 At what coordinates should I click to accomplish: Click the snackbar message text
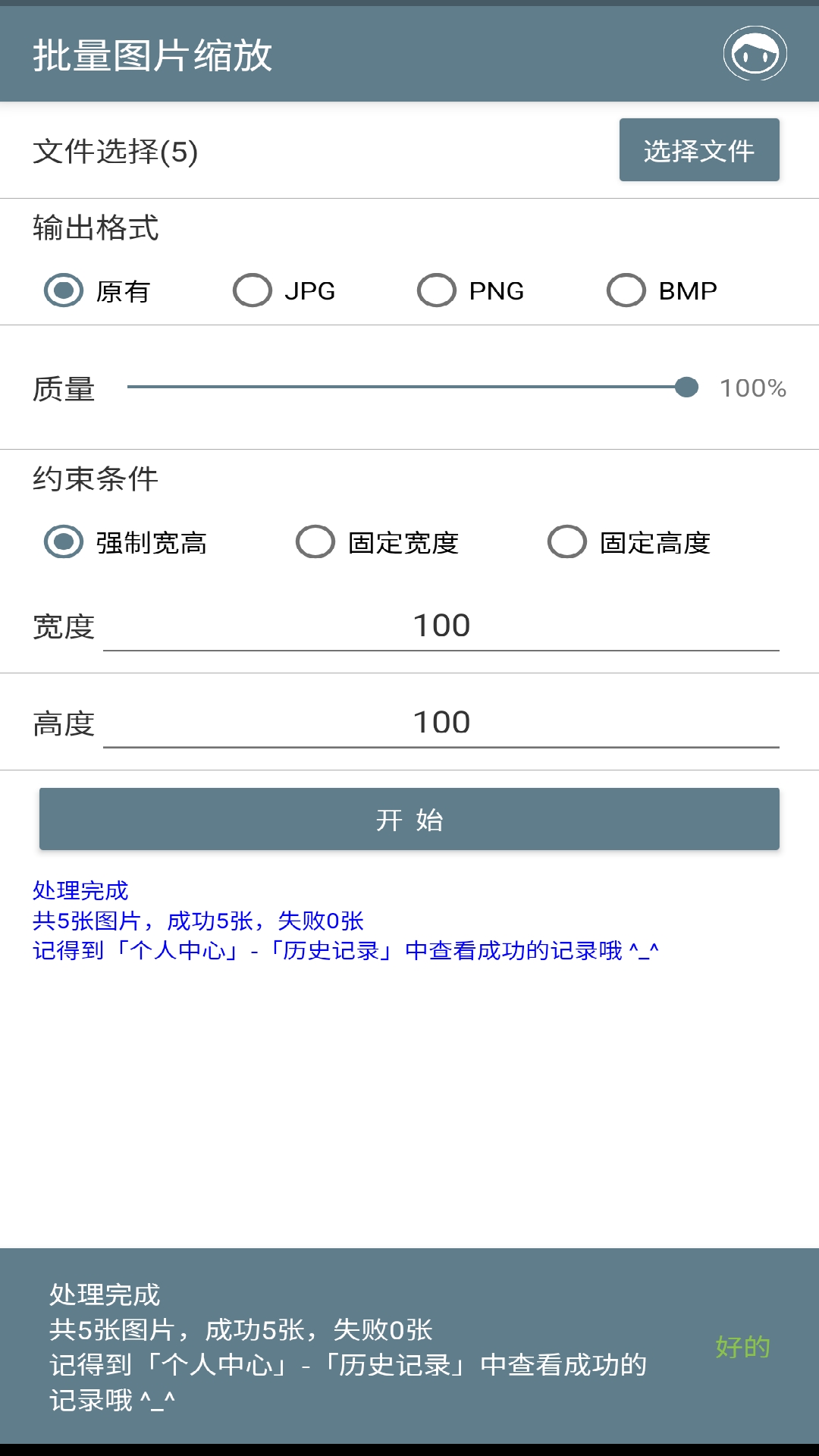[x=349, y=1347]
